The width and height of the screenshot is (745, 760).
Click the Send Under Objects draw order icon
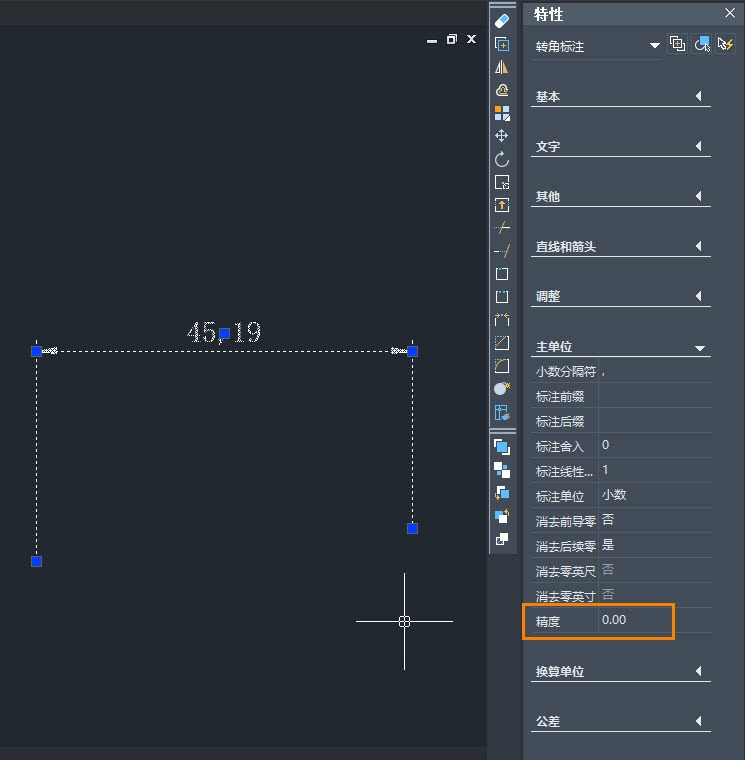tap(502, 516)
